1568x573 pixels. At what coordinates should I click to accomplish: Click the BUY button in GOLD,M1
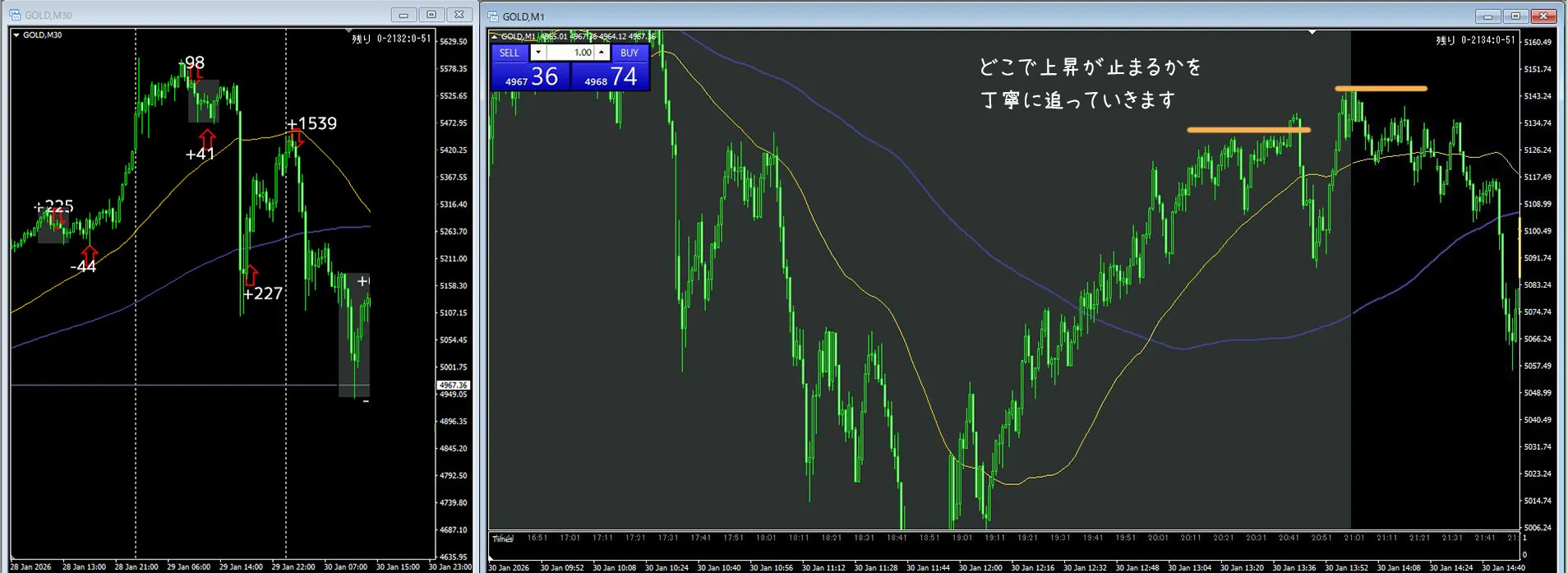[x=630, y=53]
